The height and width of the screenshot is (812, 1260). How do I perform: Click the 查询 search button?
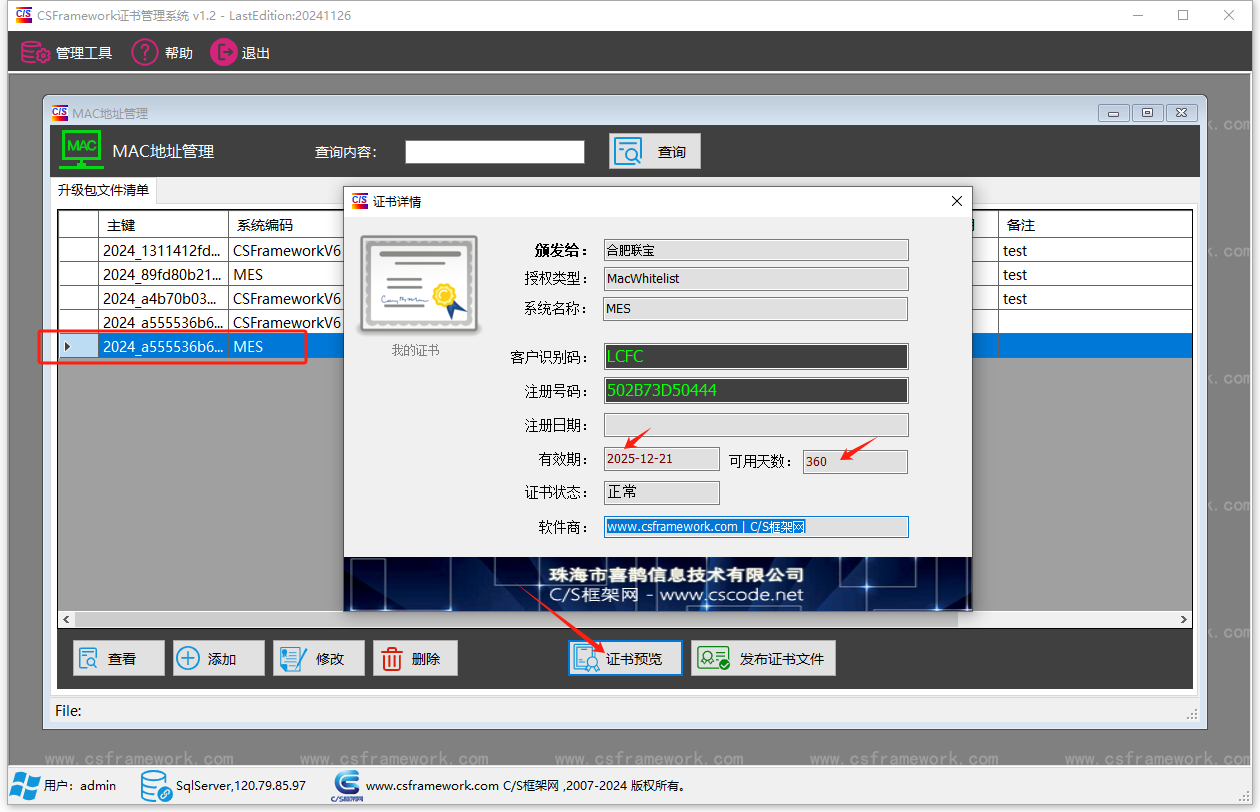pos(655,151)
